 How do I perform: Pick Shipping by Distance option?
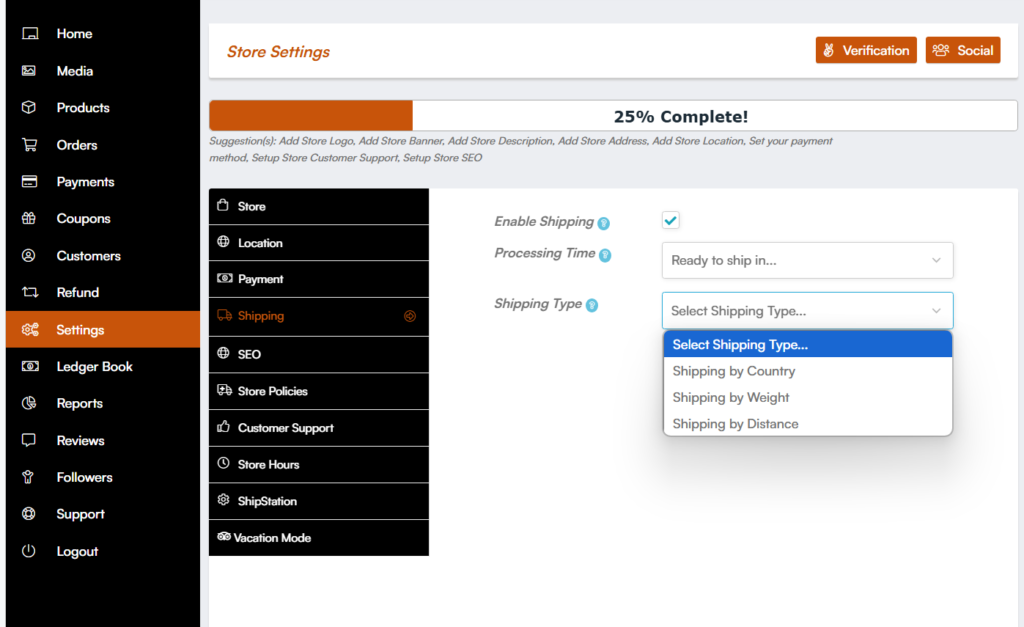[735, 424]
